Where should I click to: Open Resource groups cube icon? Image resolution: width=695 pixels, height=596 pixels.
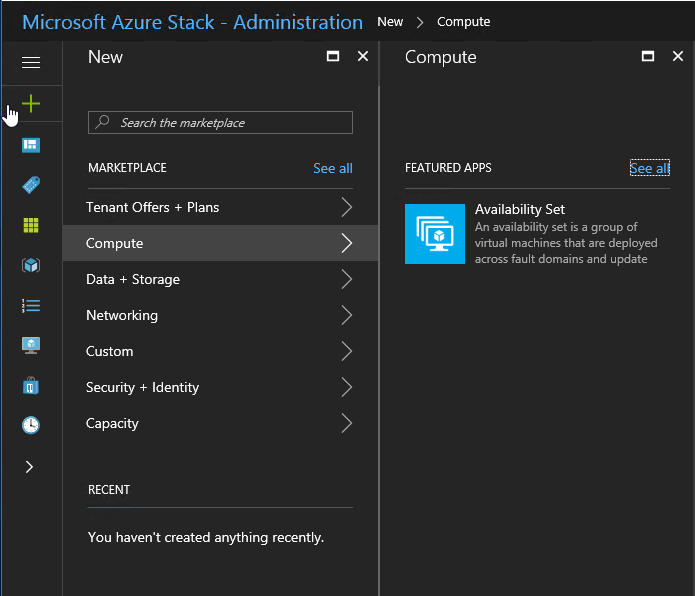[31, 265]
